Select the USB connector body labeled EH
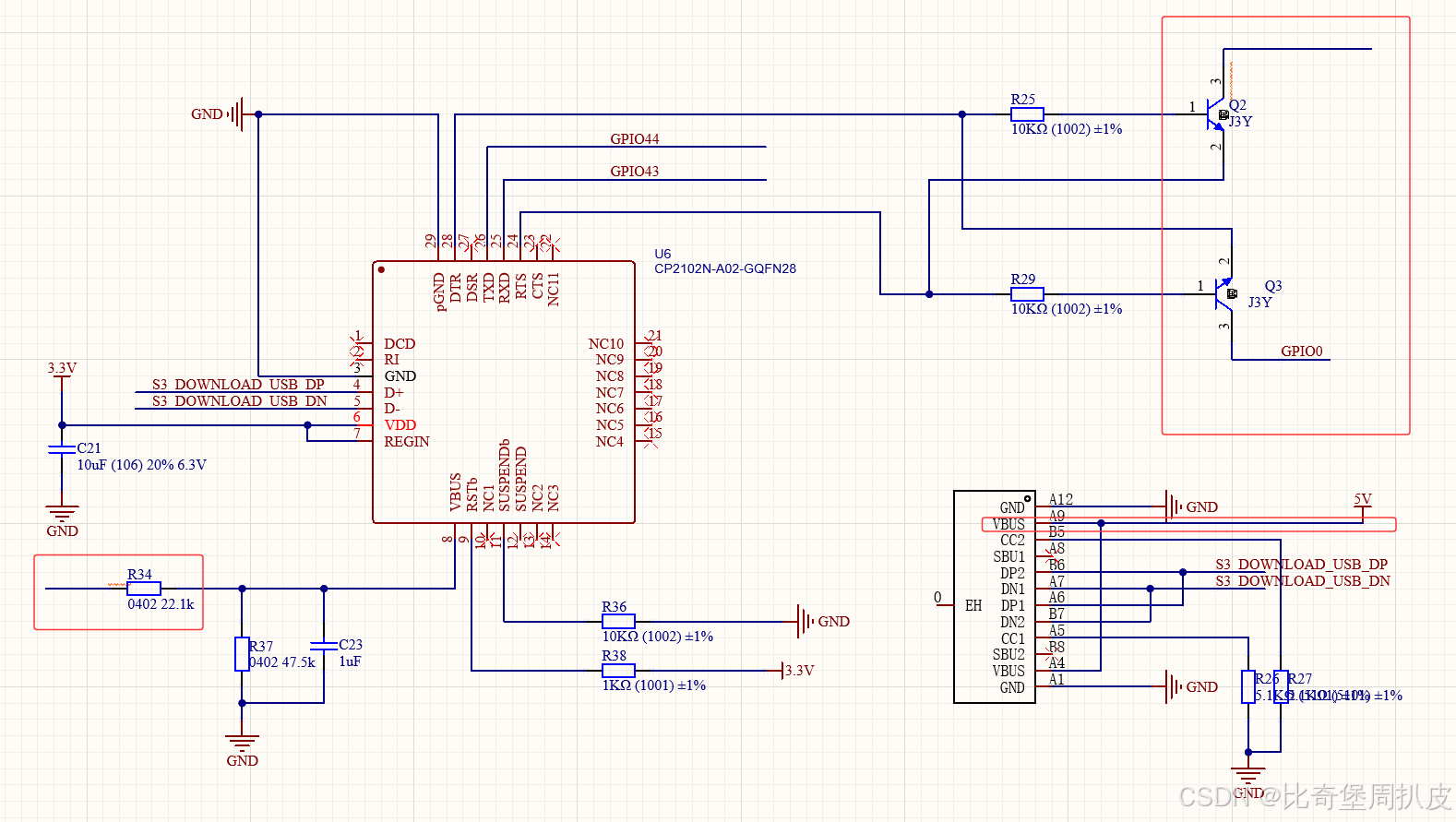Screen dimensions: 1456x822 (x=994, y=597)
